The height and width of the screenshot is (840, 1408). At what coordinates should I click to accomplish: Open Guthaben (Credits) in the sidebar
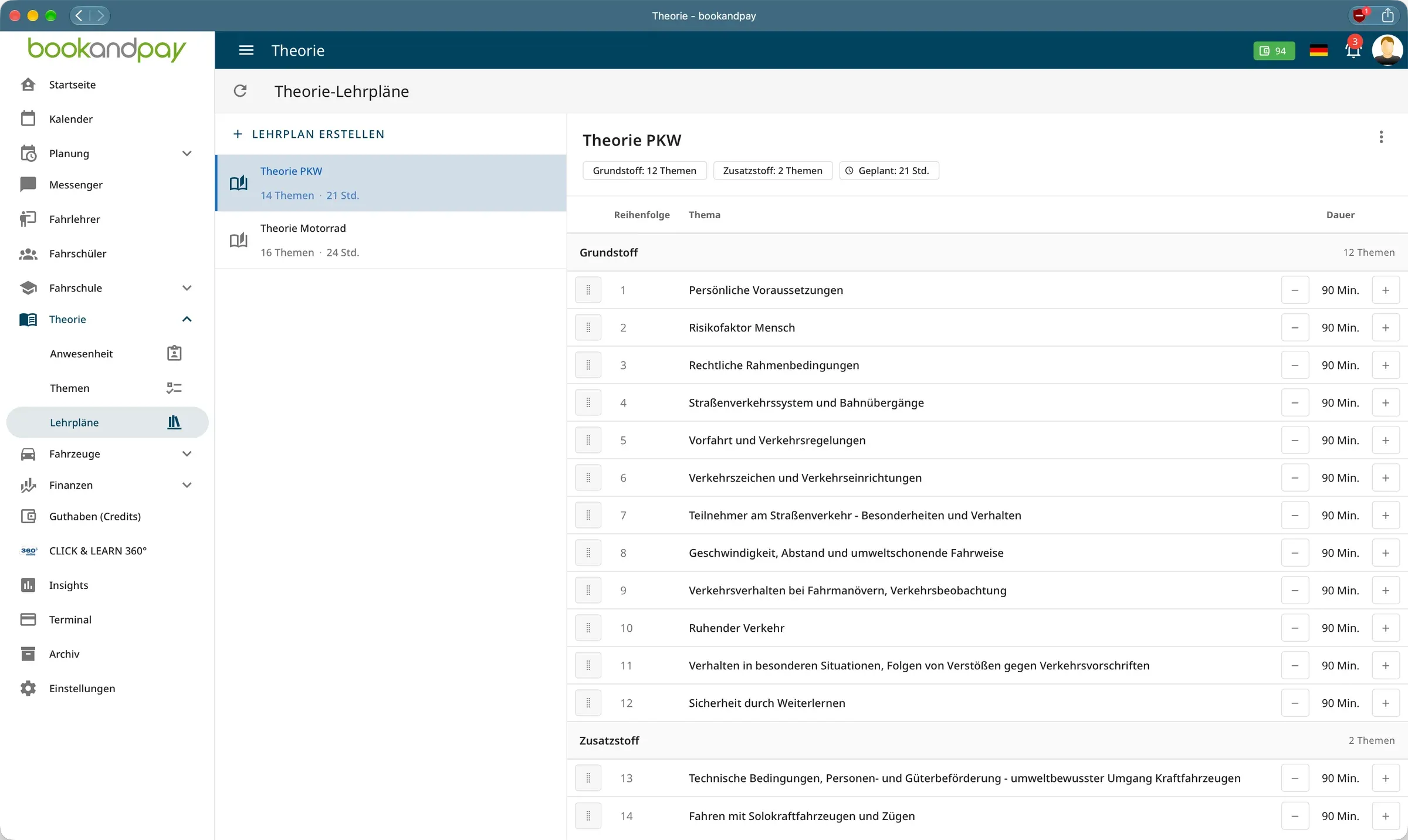point(107,516)
